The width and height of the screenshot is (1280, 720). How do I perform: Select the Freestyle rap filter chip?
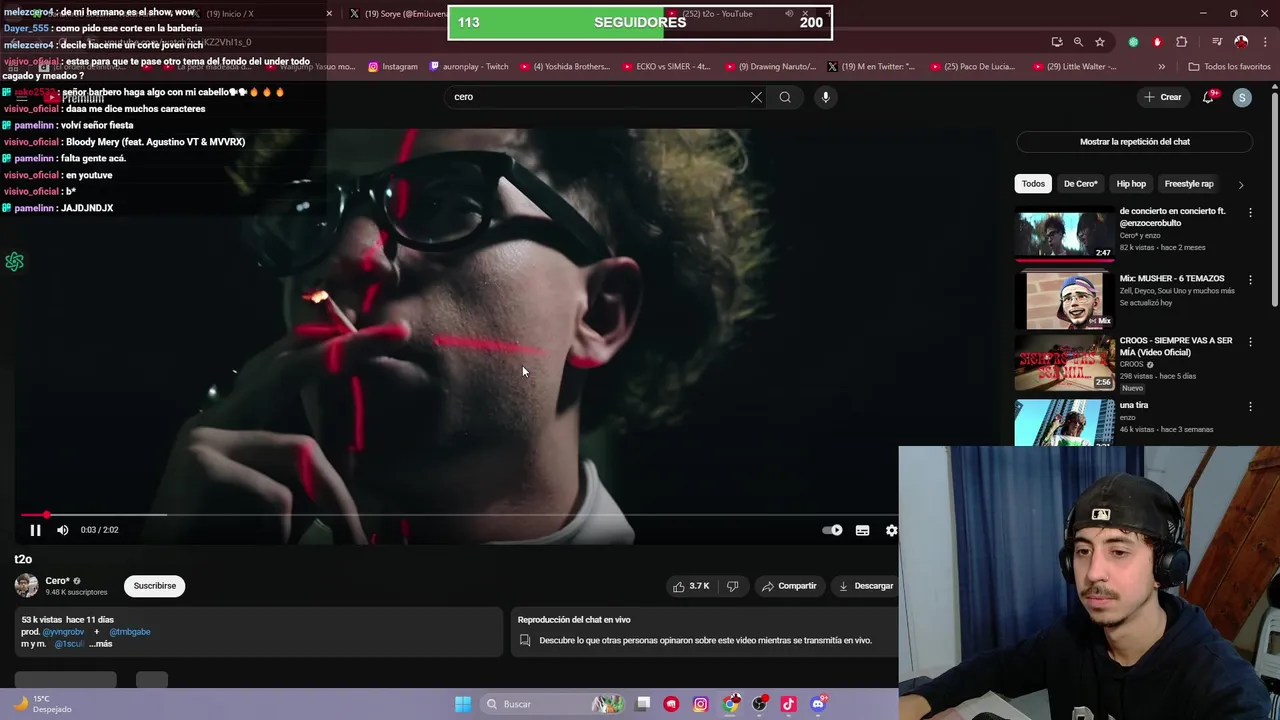(x=1189, y=184)
